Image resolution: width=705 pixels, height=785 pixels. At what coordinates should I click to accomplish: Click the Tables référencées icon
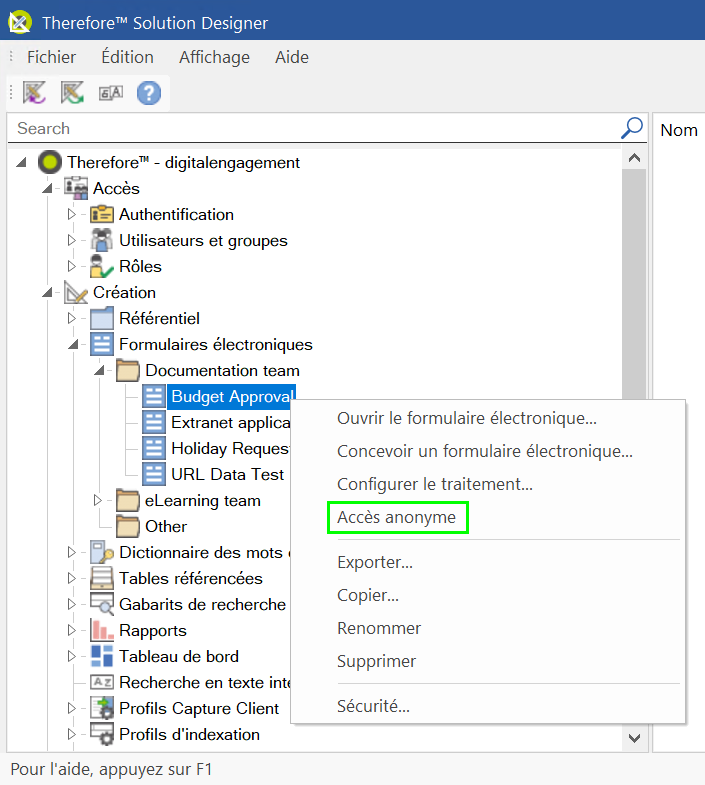click(x=102, y=579)
